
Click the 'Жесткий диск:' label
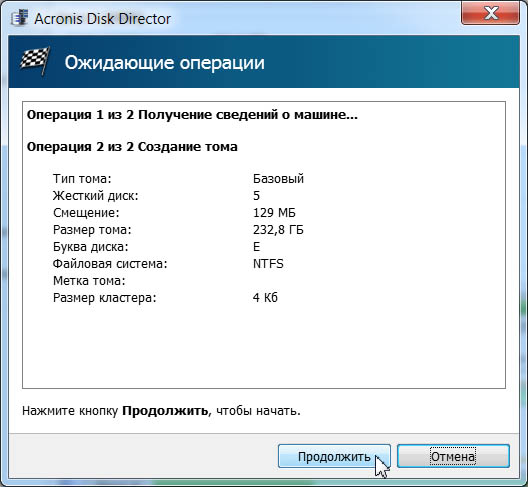pos(96,196)
